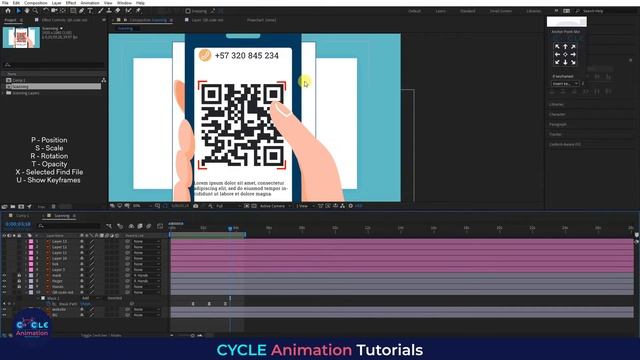Switch to the Standard workspace
The height and width of the screenshot is (360, 640).
468,11
